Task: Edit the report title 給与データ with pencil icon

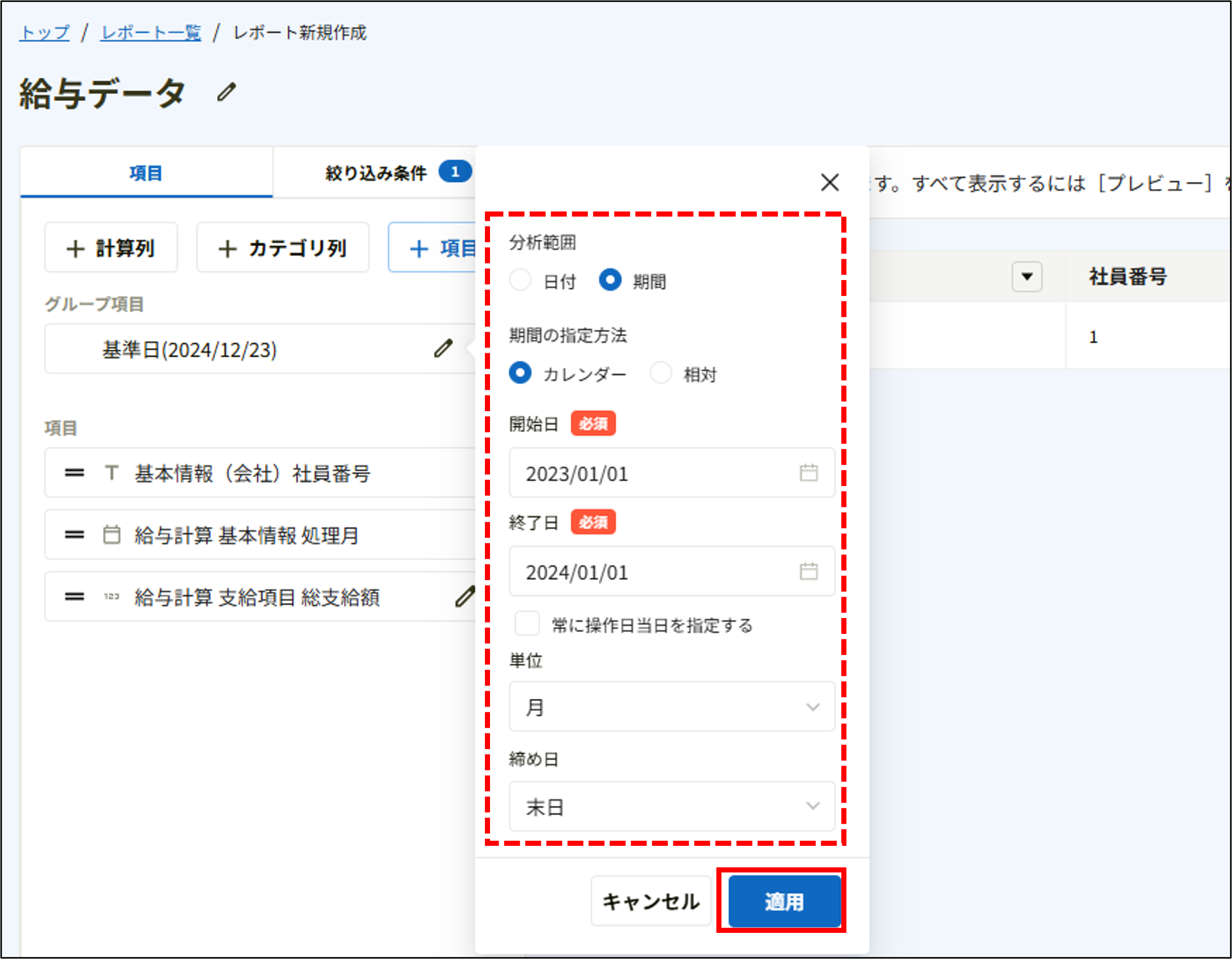Action: tap(224, 92)
